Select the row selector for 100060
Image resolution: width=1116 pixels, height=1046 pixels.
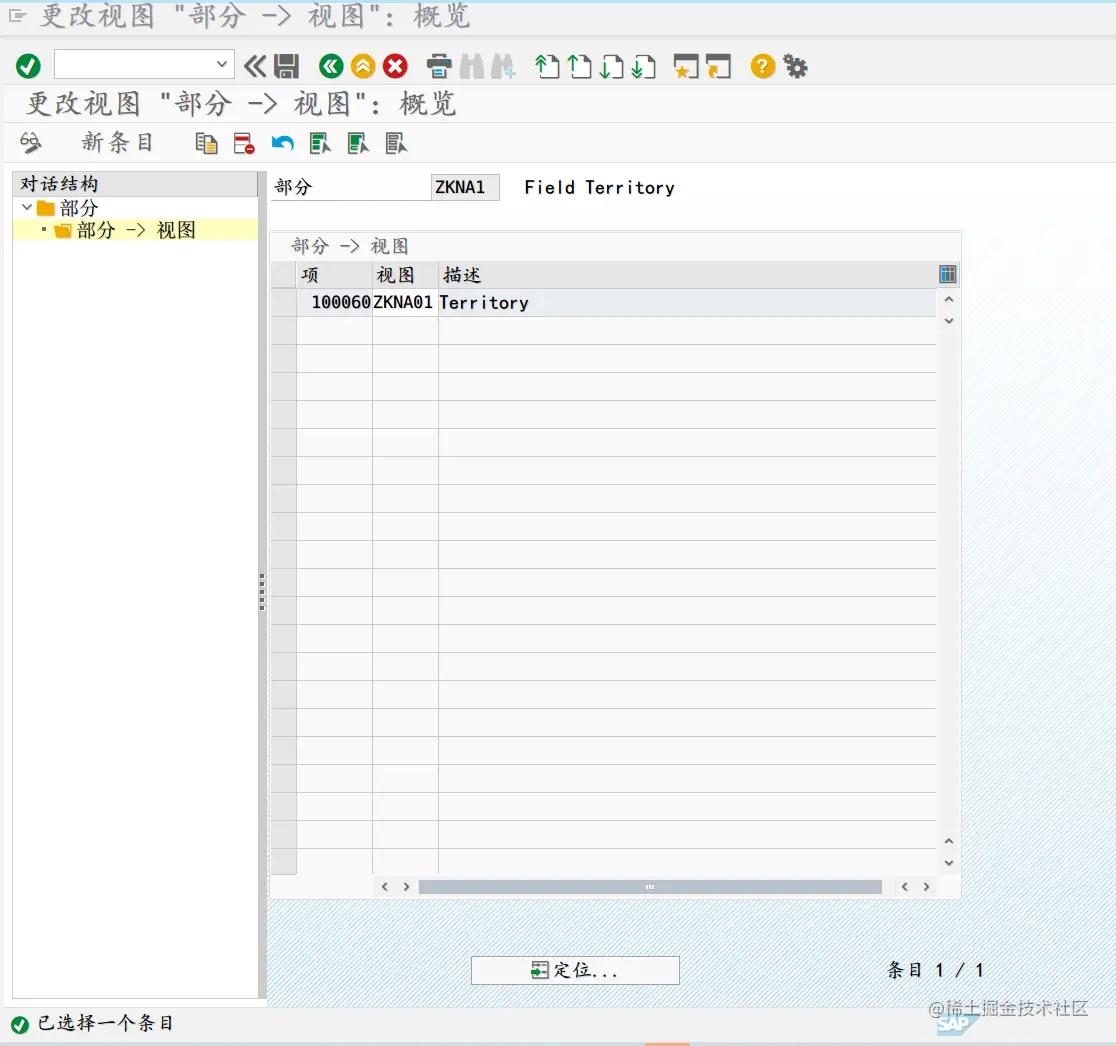284,302
